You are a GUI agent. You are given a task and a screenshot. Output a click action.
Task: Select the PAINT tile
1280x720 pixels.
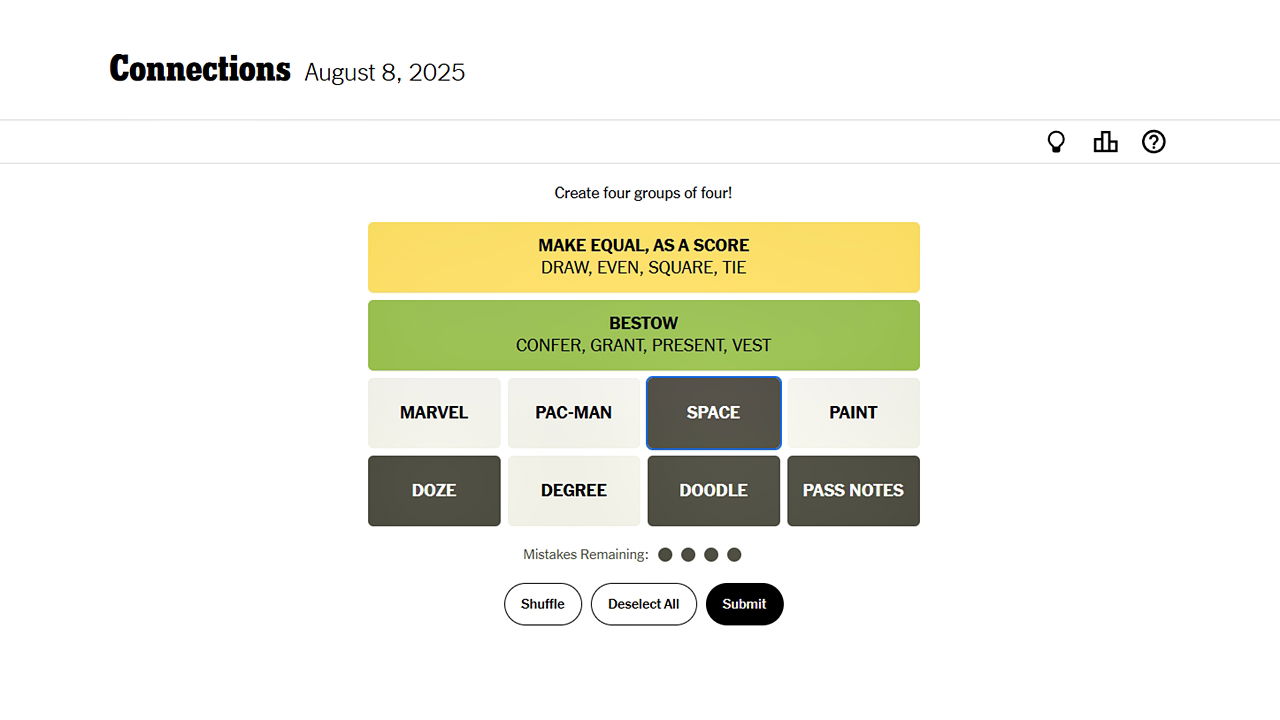coord(854,412)
